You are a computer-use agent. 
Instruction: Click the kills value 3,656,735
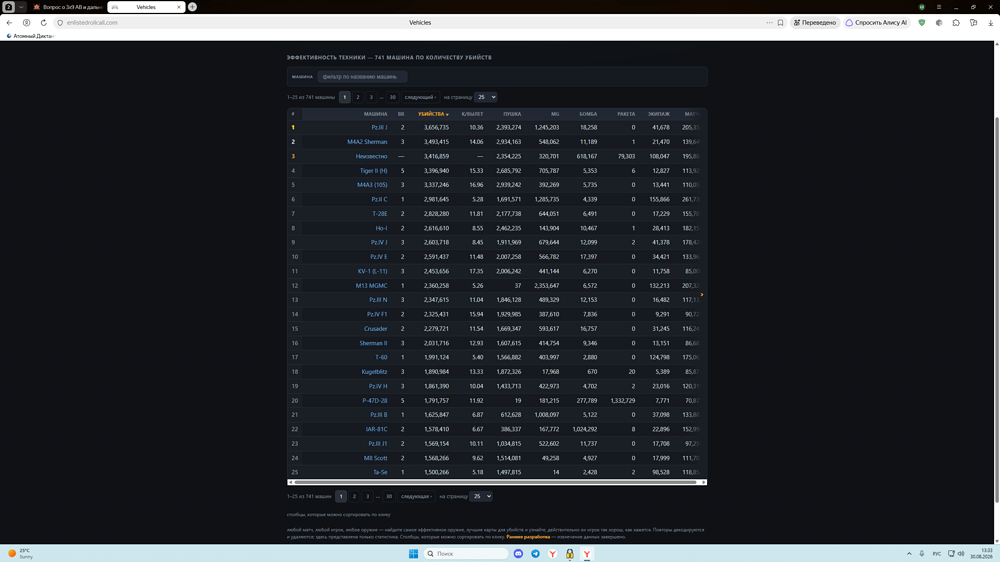click(x=436, y=128)
